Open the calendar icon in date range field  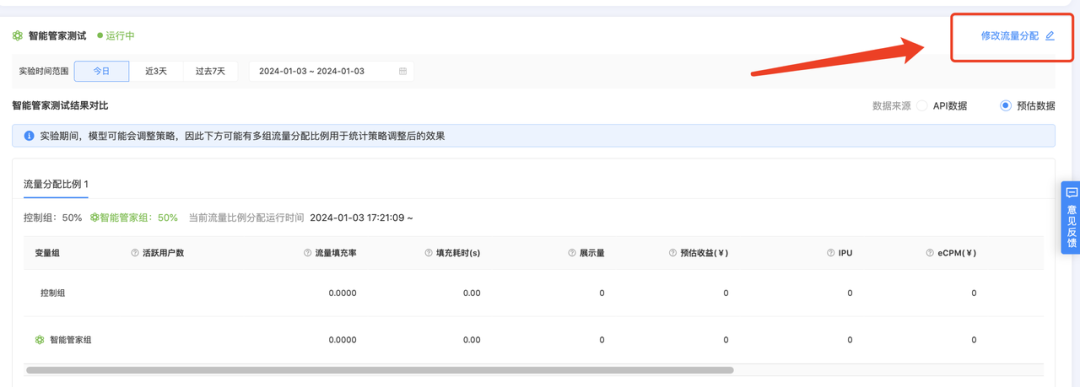tap(403, 71)
